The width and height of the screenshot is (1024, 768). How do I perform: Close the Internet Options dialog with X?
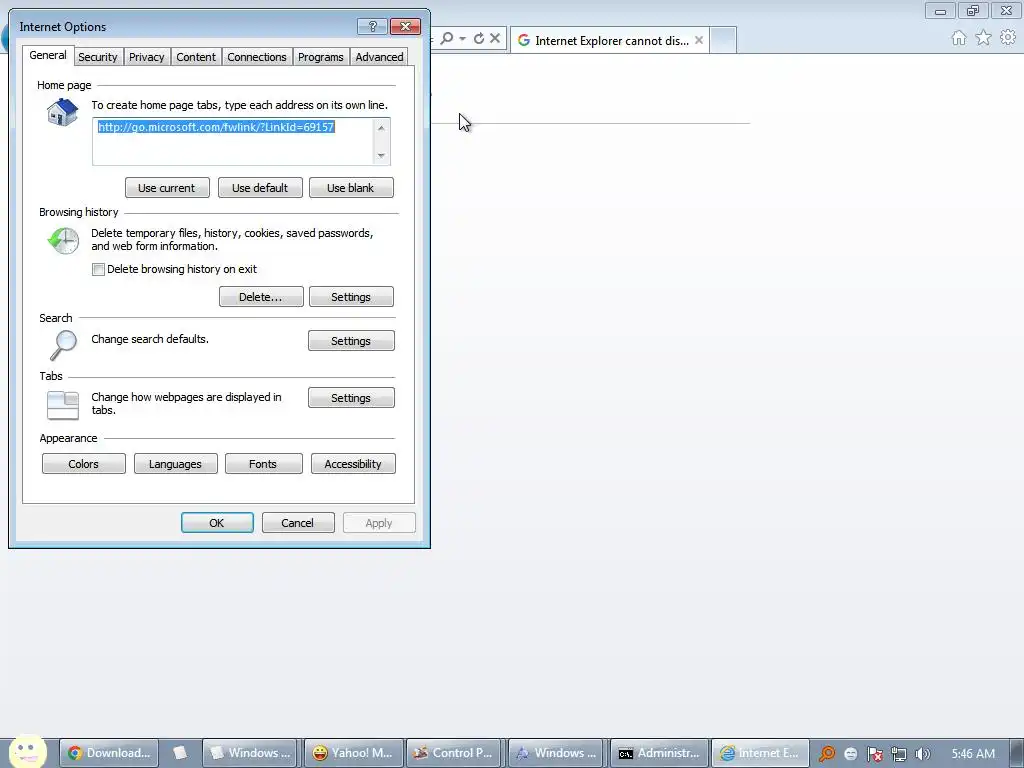click(405, 26)
